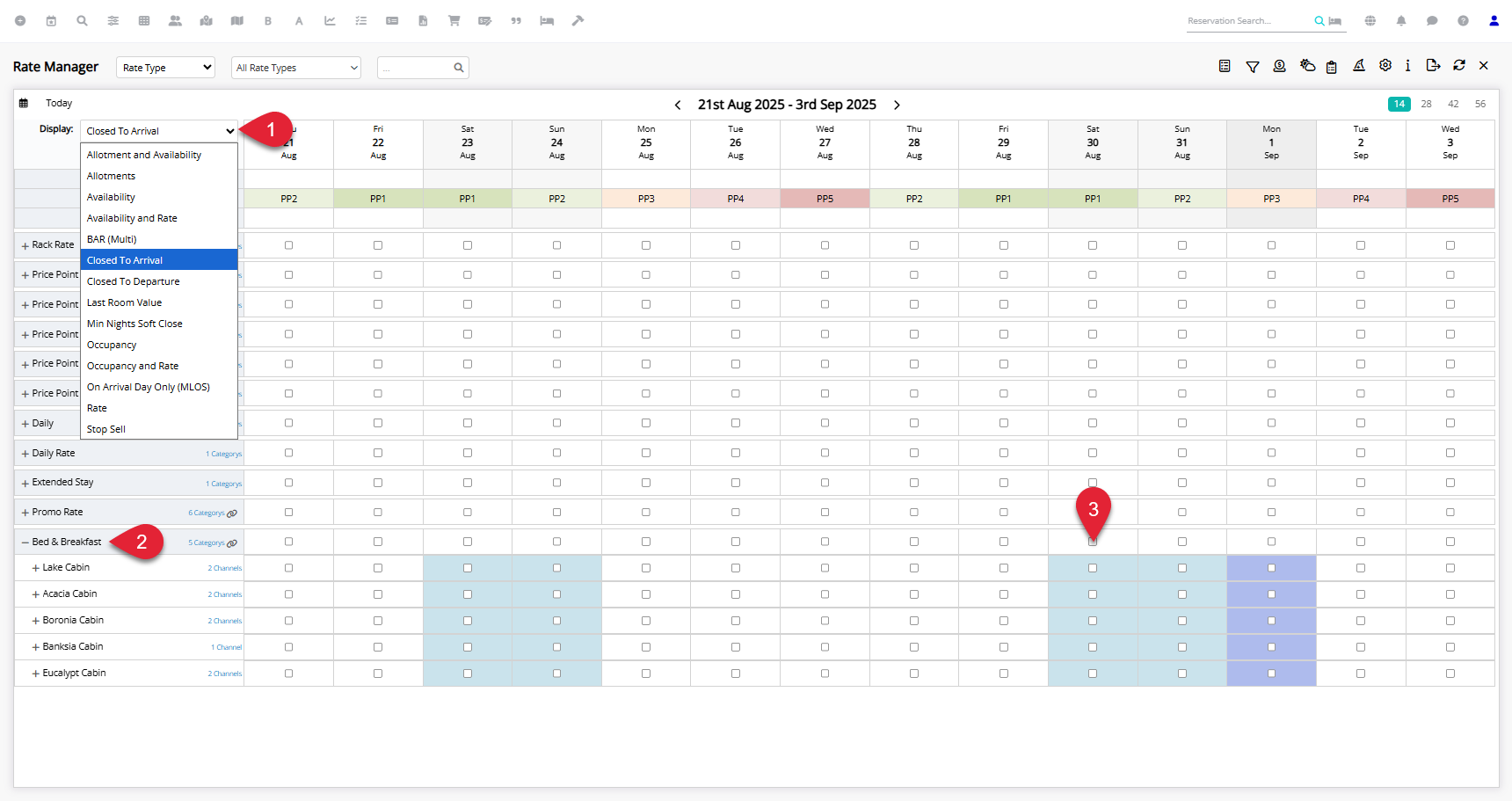Click the magnifier search icon in top toolbar
Image resolution: width=1512 pixels, height=801 pixels.
coord(82,21)
